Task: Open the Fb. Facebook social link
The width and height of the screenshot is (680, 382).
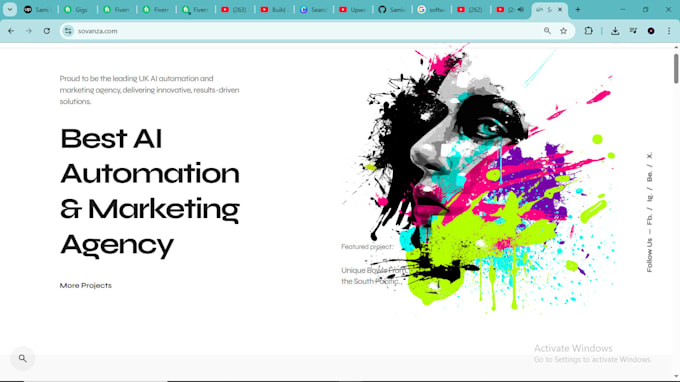Action: (649, 219)
